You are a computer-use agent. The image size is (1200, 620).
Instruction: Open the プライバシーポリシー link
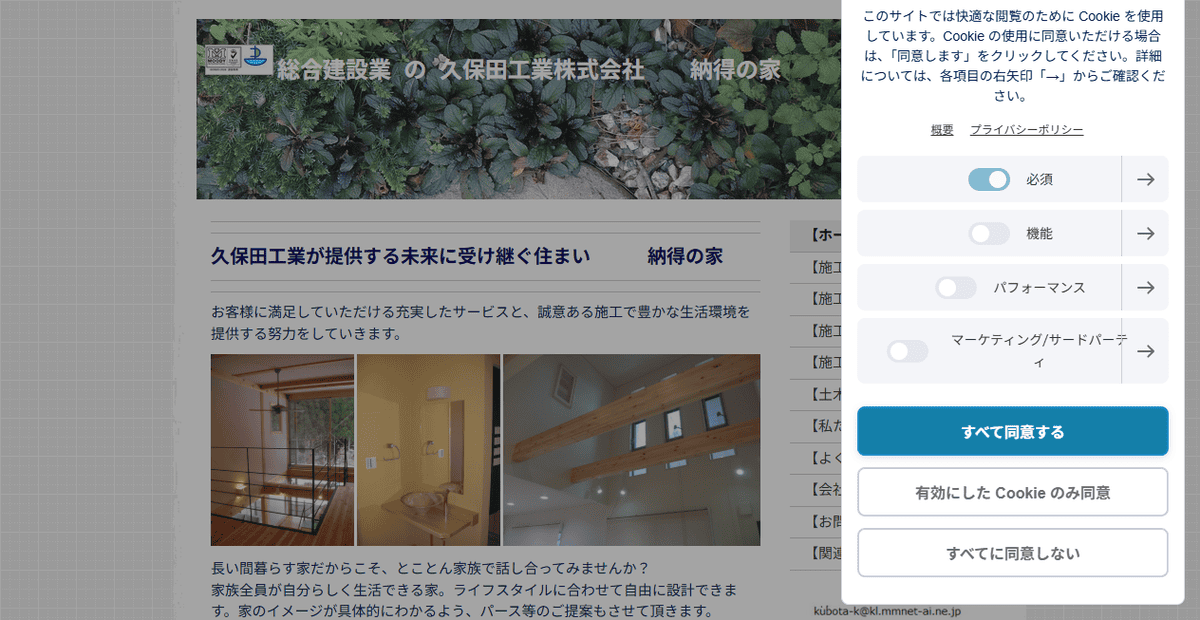[1025, 129]
